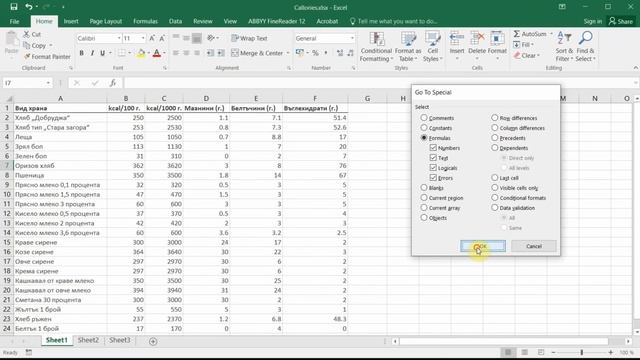Expand the Name Box dropdown arrow
Image resolution: width=640 pixels, height=360 pixels.
48,83
